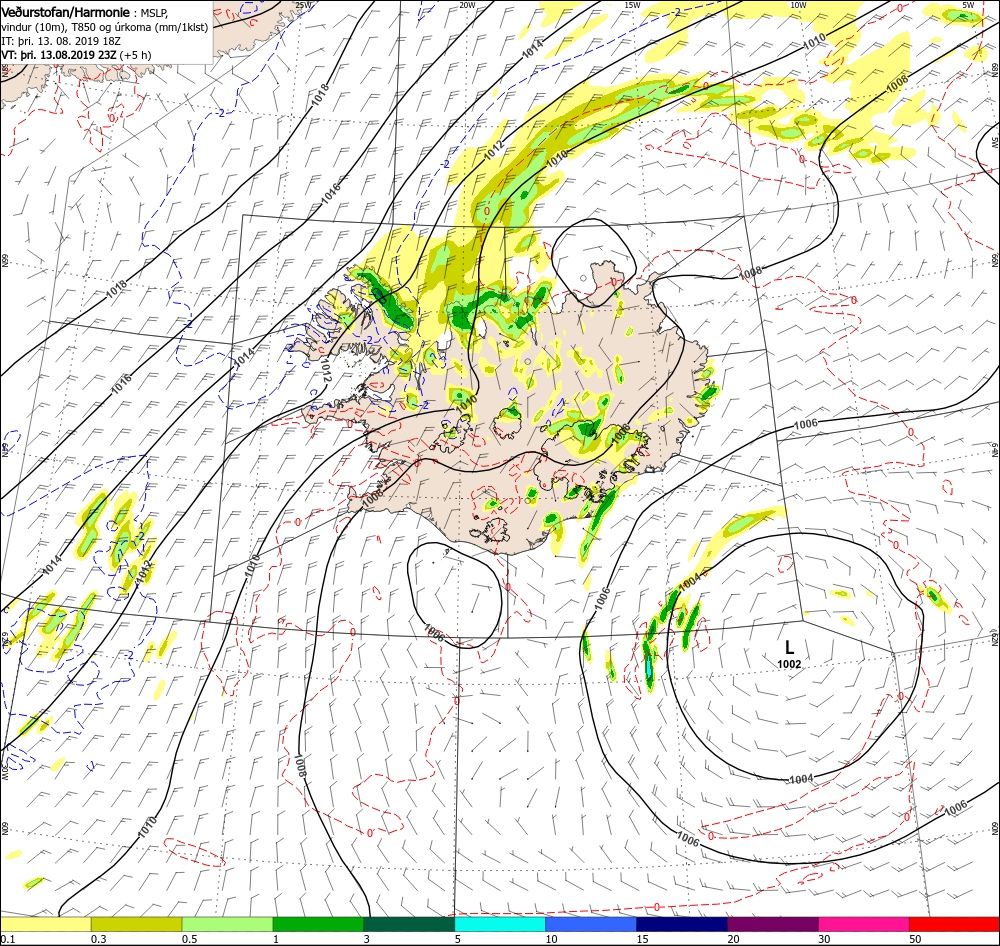Click the '10W' longitude label
1000x946 pixels.
coord(798,5)
